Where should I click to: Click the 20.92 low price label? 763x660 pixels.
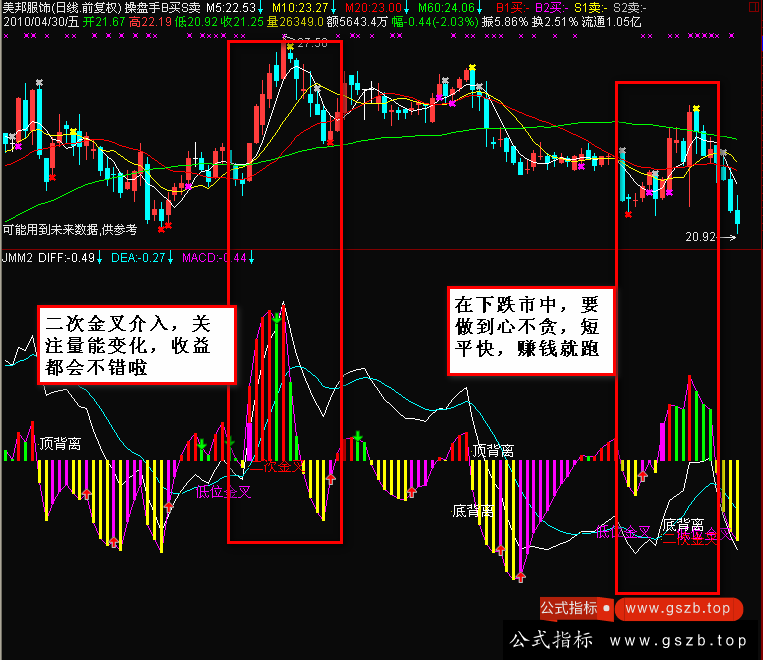[x=704, y=238]
